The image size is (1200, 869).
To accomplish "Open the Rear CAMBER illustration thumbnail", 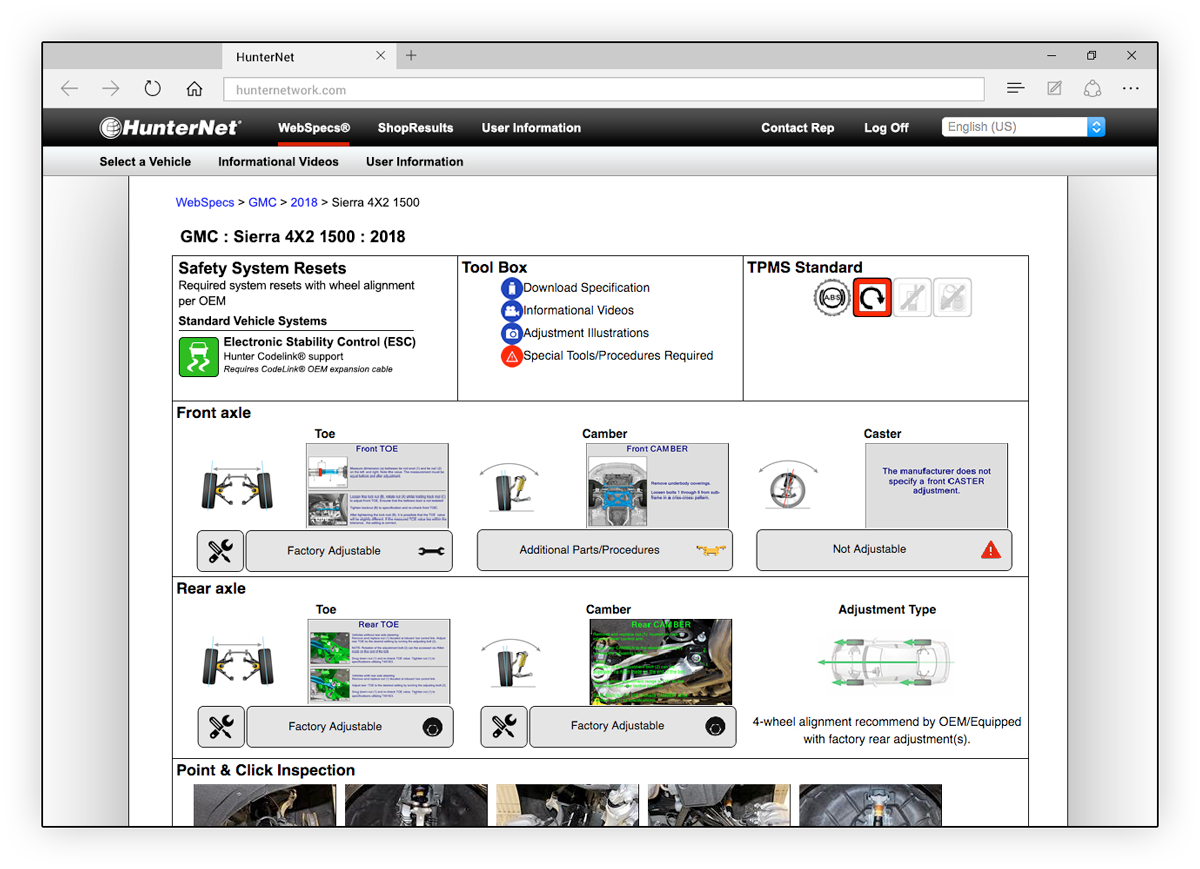I will [661, 662].
